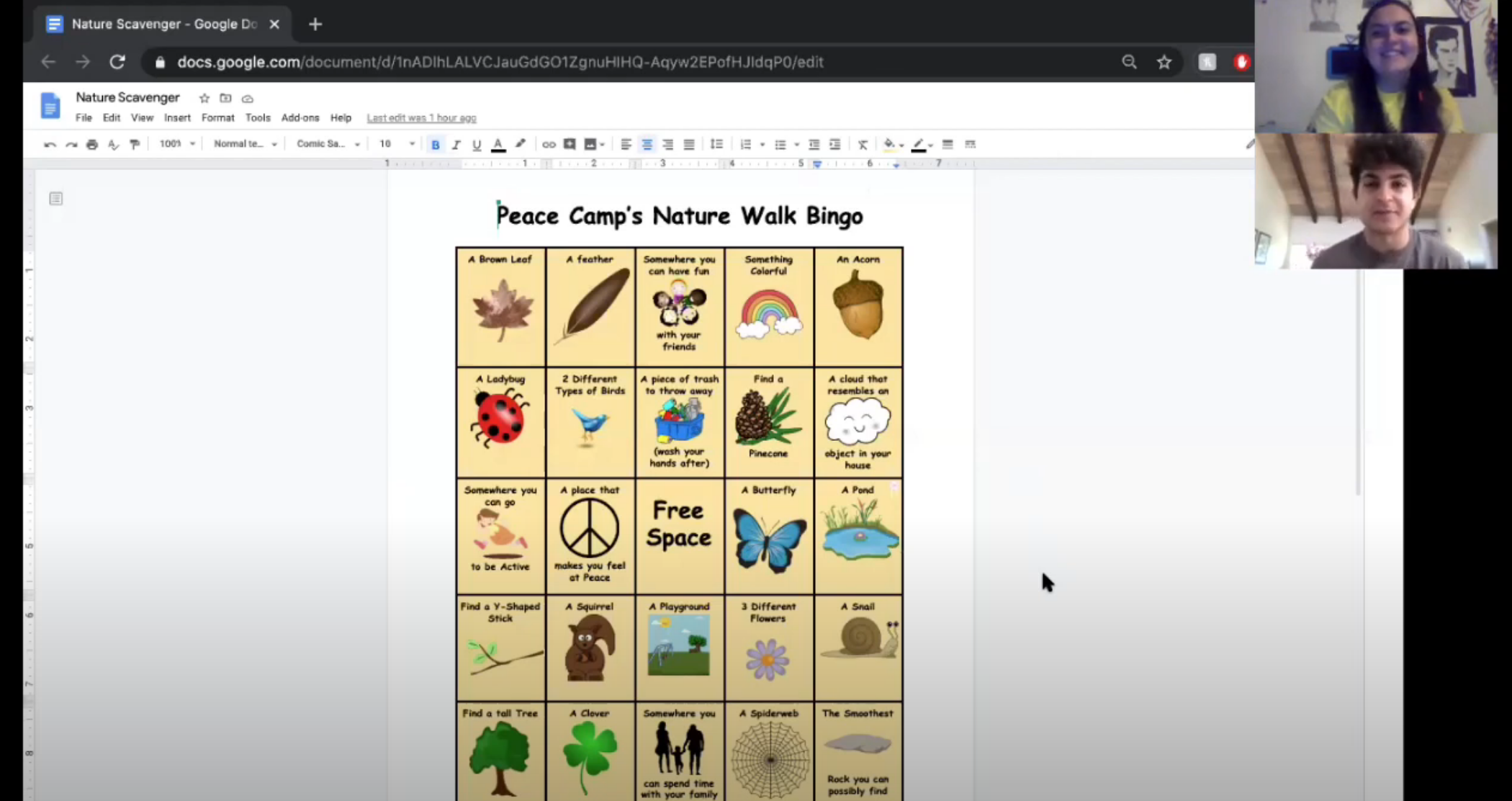Open the text color tool
The image size is (1512, 801).
[498, 145]
